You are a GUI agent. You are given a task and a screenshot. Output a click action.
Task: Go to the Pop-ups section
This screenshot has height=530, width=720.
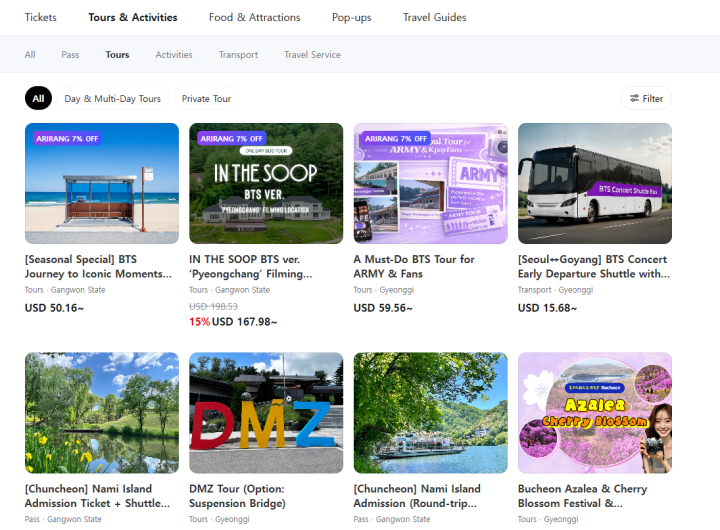pos(351,17)
